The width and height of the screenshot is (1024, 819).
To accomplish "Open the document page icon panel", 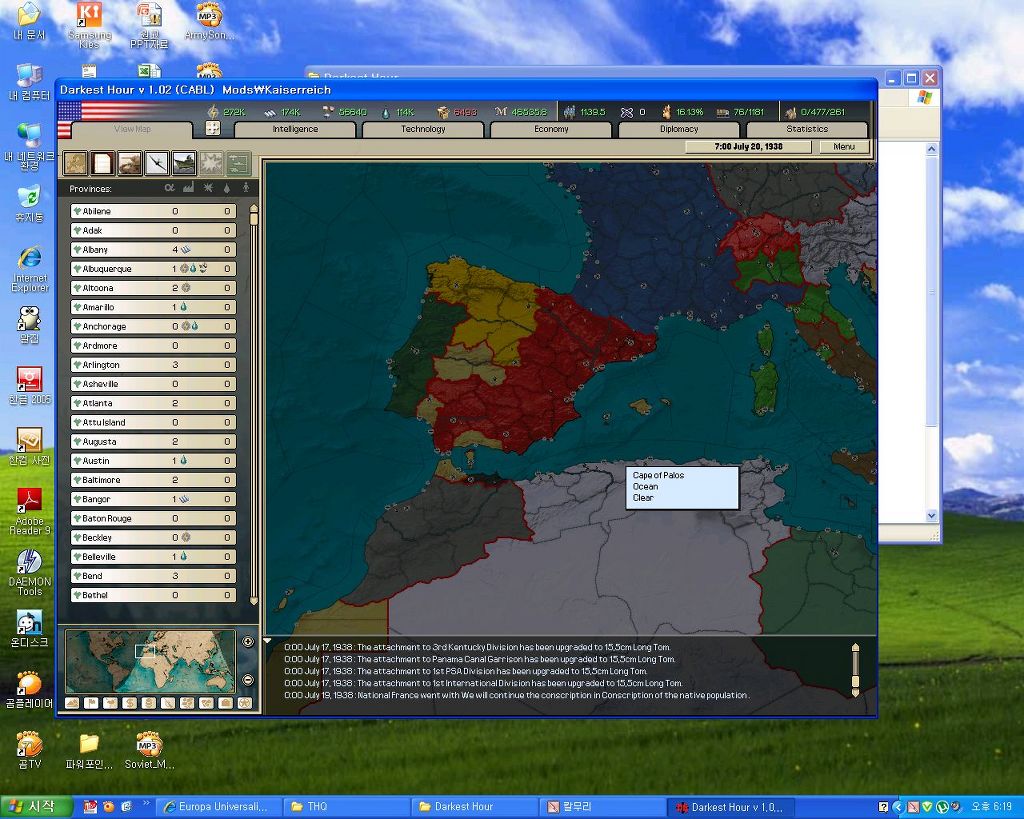I will [103, 163].
